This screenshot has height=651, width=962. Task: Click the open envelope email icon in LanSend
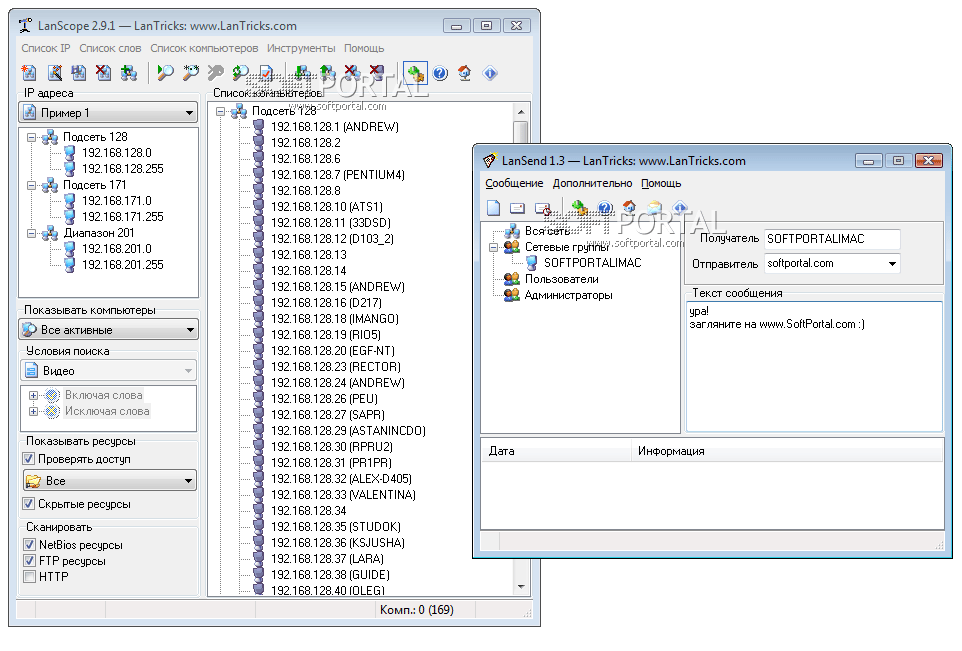coord(654,208)
